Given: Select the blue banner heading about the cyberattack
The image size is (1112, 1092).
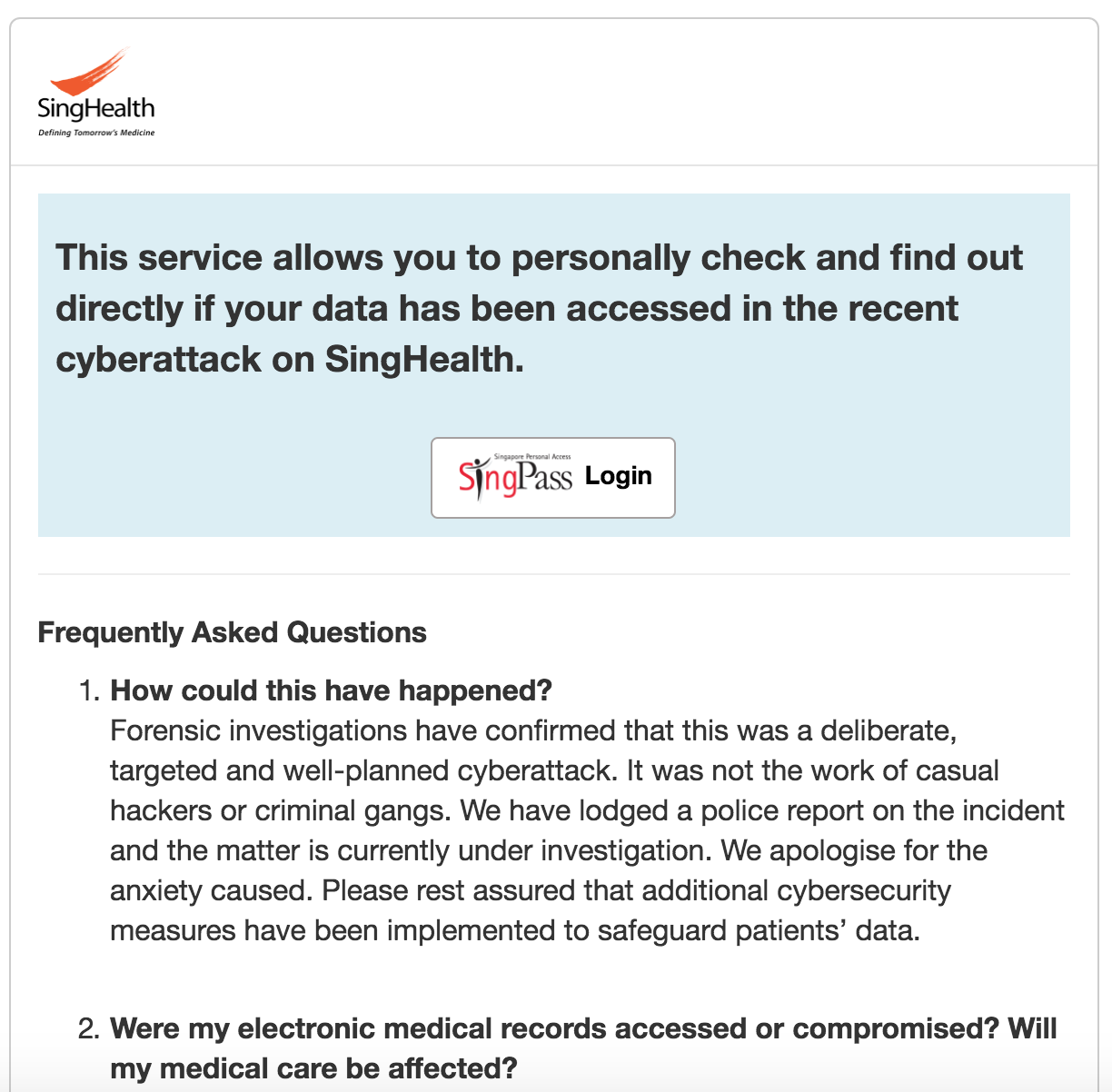Looking at the screenshot, I should (540, 309).
